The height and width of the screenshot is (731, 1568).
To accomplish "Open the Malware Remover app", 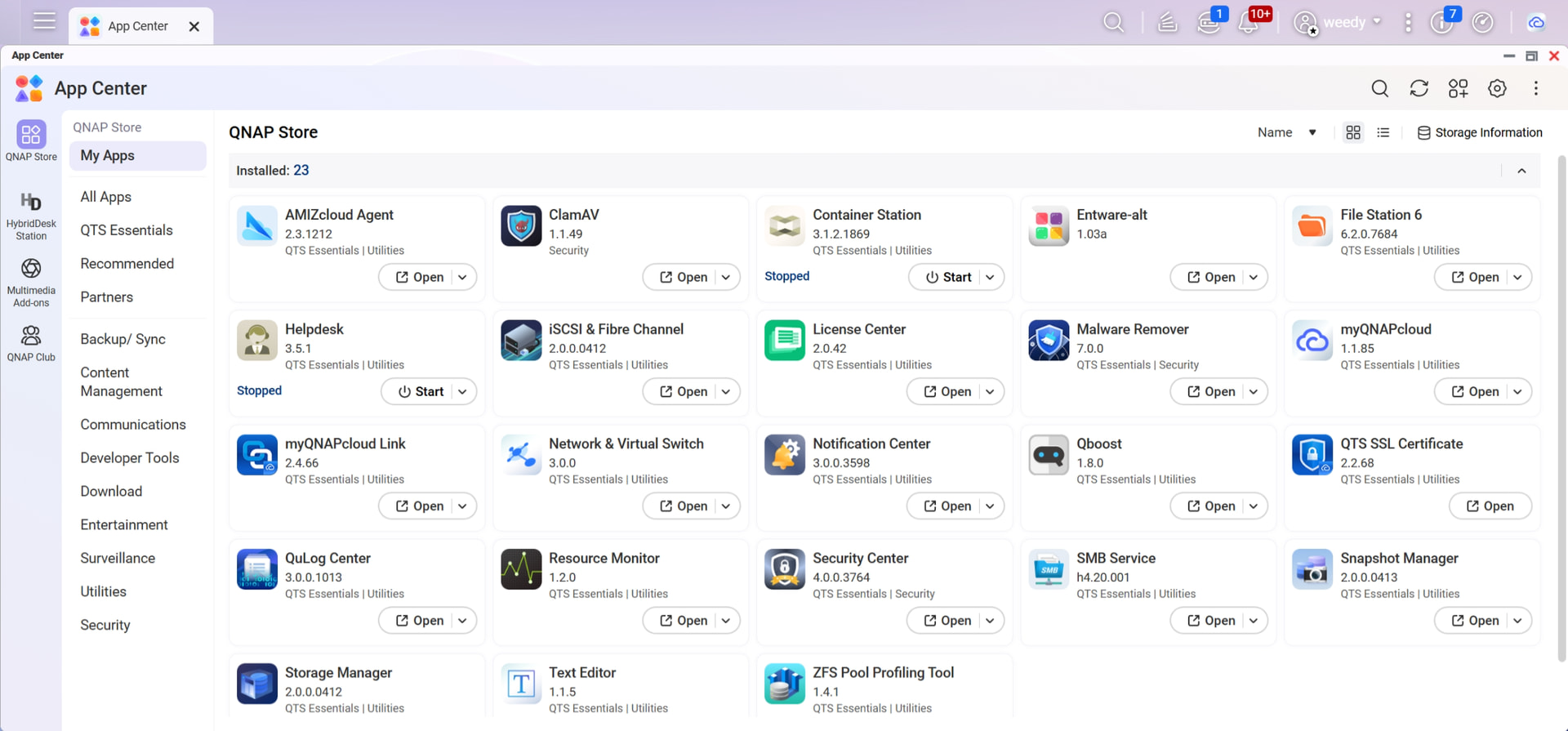I will pyautogui.click(x=1210, y=391).
